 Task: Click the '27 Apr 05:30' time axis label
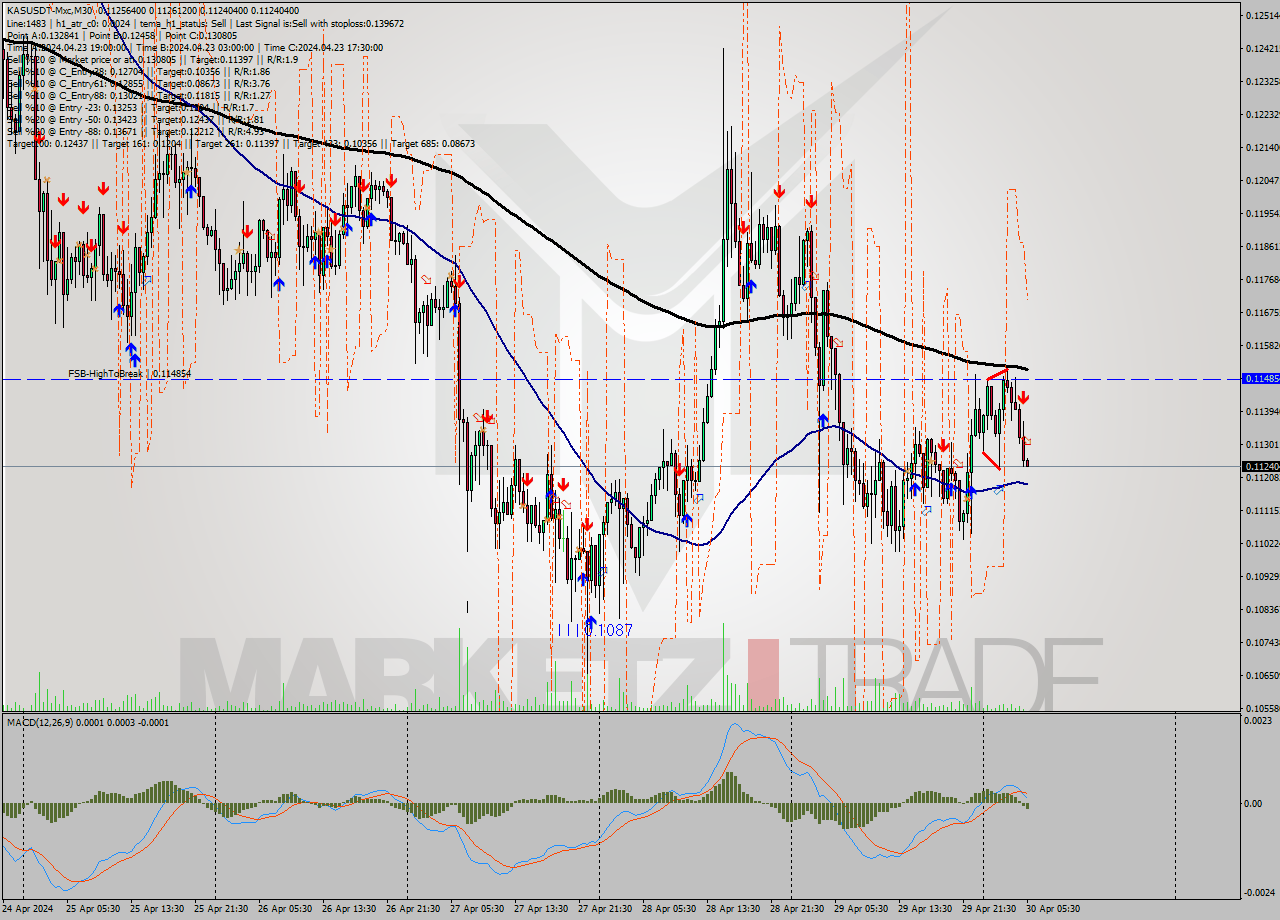click(477, 909)
